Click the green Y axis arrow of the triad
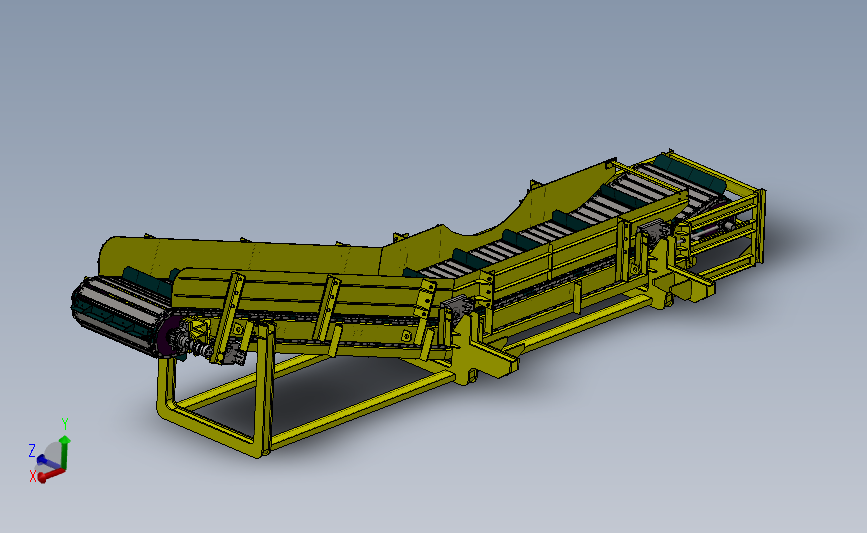 (65, 452)
